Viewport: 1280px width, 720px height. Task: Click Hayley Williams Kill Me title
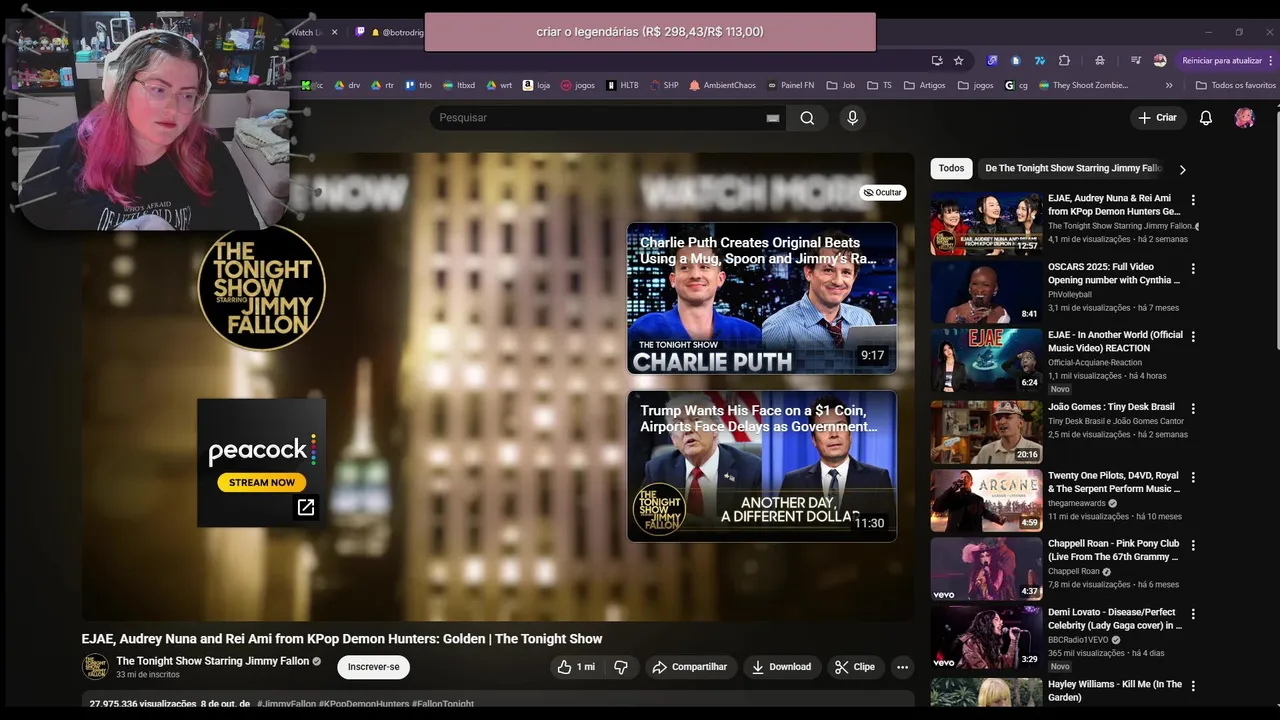1115,691
